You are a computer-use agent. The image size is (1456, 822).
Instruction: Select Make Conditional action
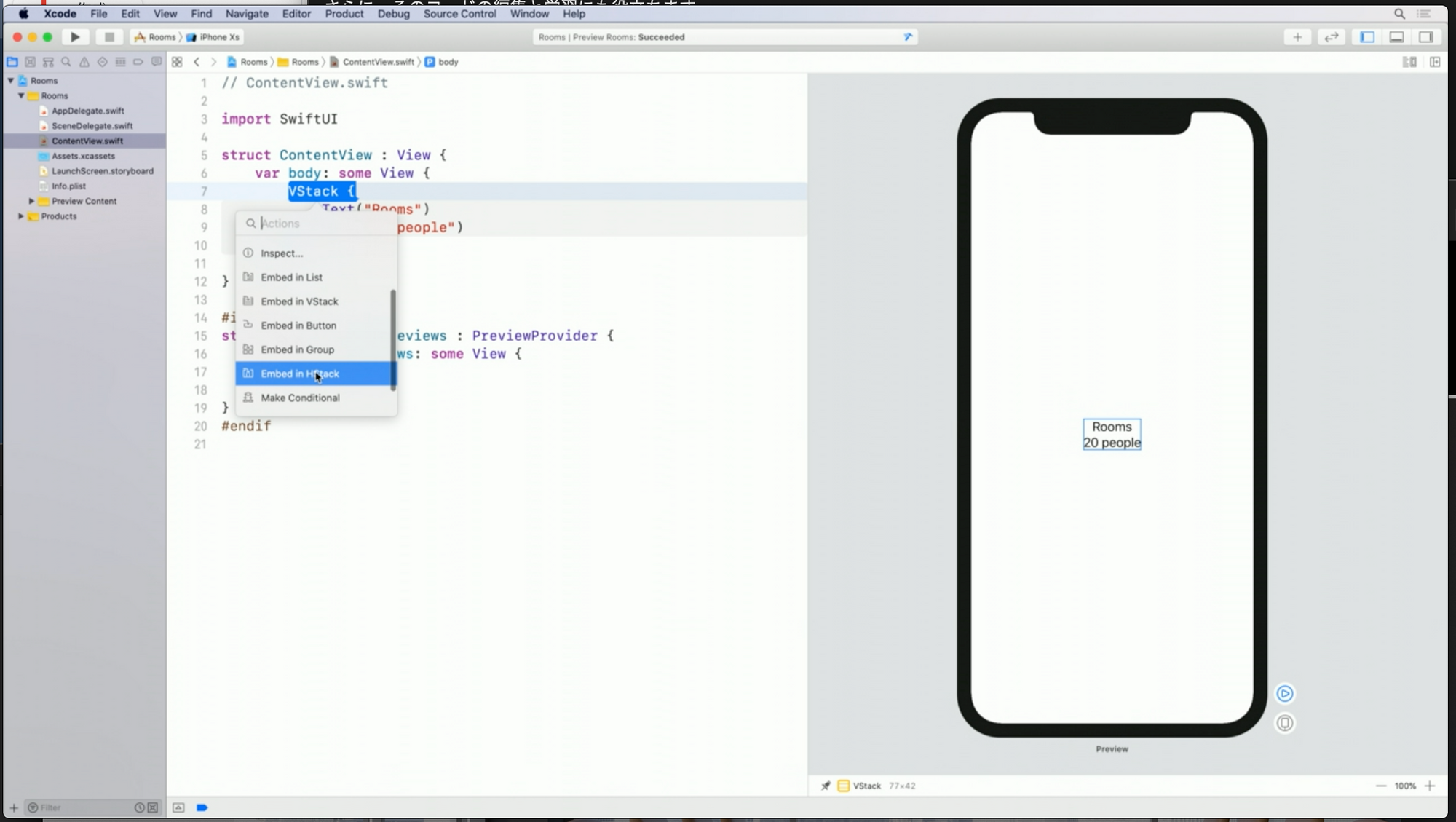[x=300, y=398]
